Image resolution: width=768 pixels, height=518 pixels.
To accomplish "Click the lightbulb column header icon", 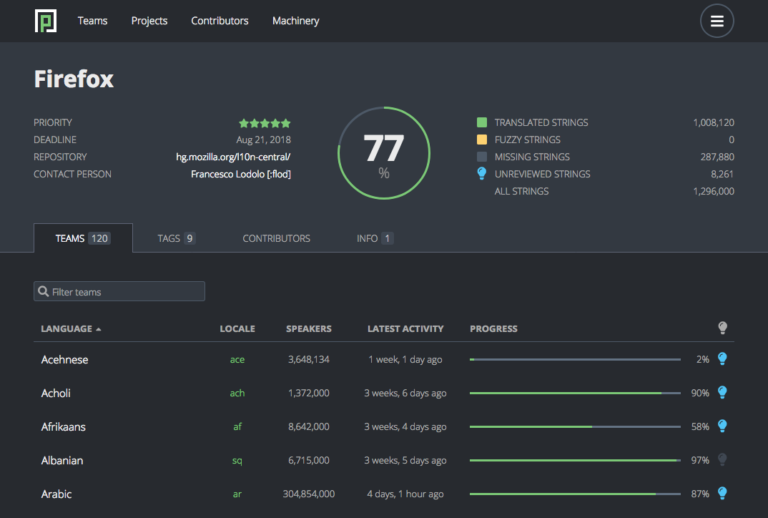I will coord(722,328).
